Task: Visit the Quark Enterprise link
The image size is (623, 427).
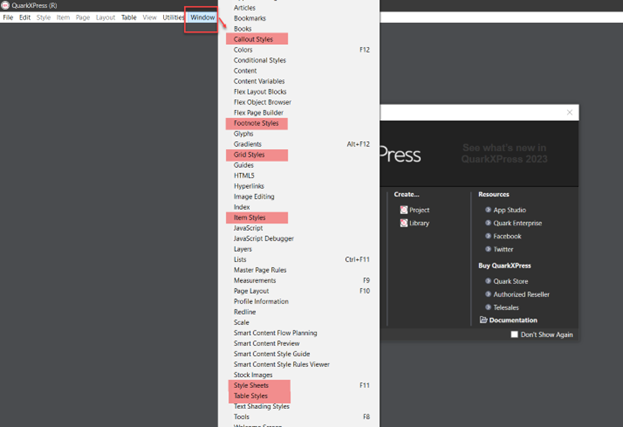Action: click(517, 223)
